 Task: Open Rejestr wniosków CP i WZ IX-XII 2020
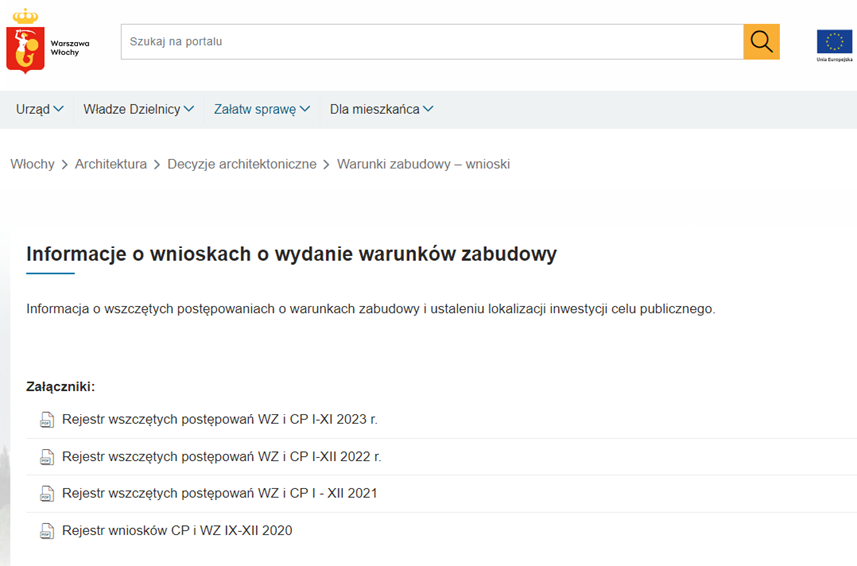[177, 531]
